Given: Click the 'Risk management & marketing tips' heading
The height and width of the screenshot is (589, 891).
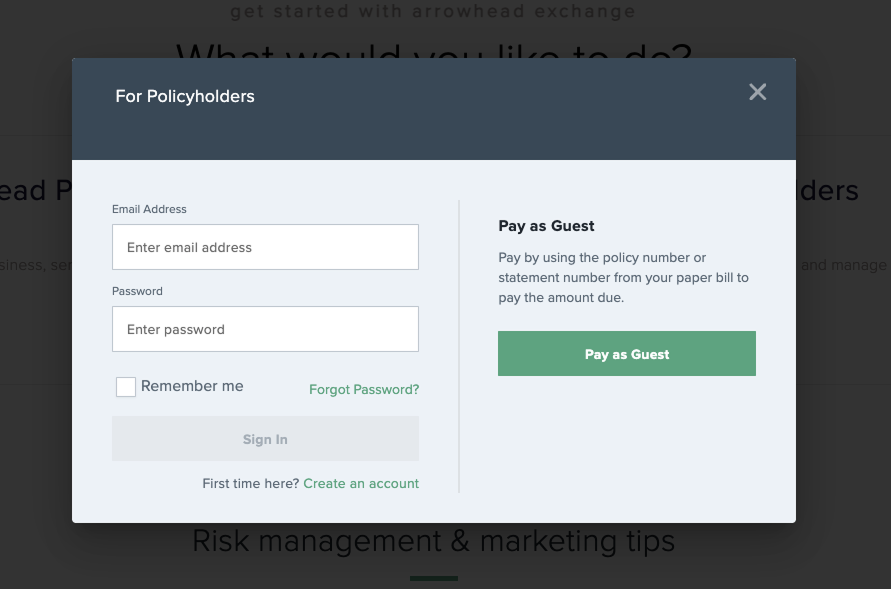Looking at the screenshot, I should pos(433,541).
